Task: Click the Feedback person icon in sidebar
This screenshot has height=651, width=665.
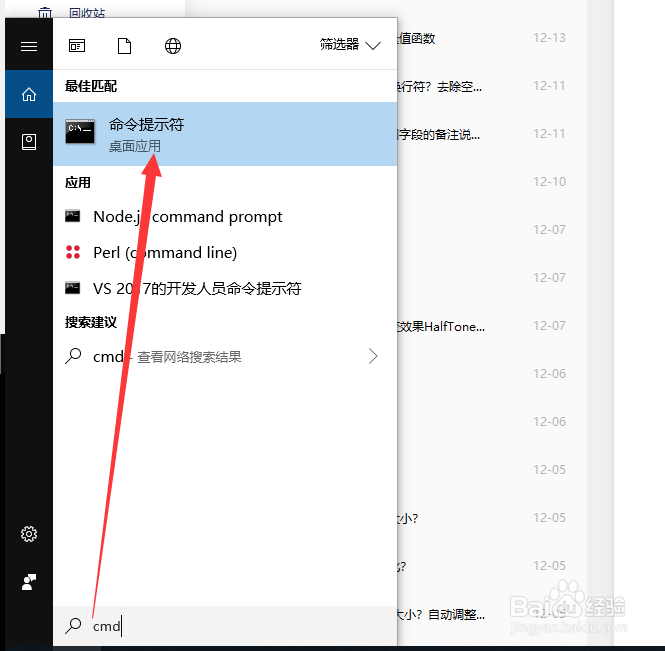Action: pos(29,582)
